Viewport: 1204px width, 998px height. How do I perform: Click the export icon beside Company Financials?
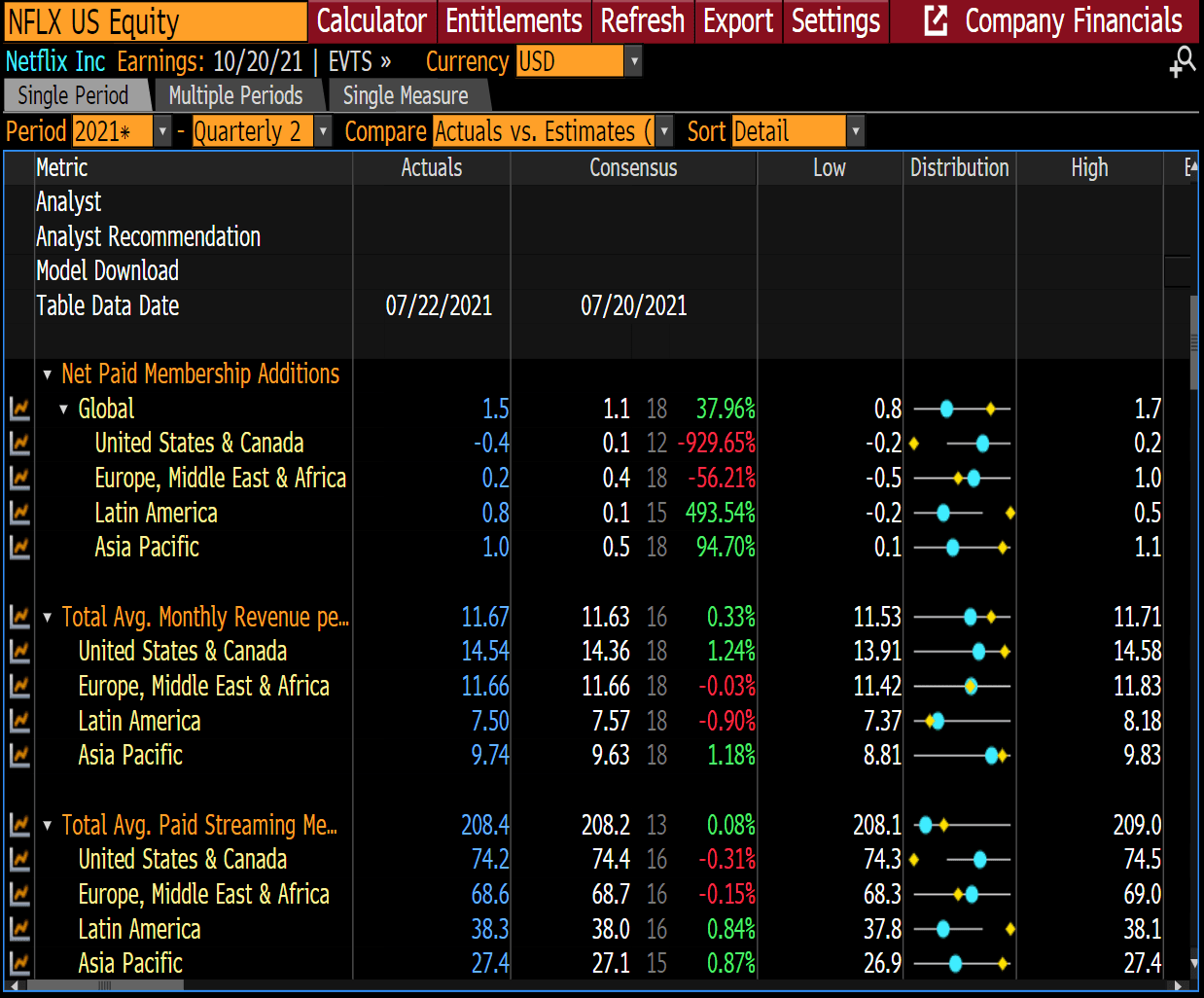(x=936, y=20)
